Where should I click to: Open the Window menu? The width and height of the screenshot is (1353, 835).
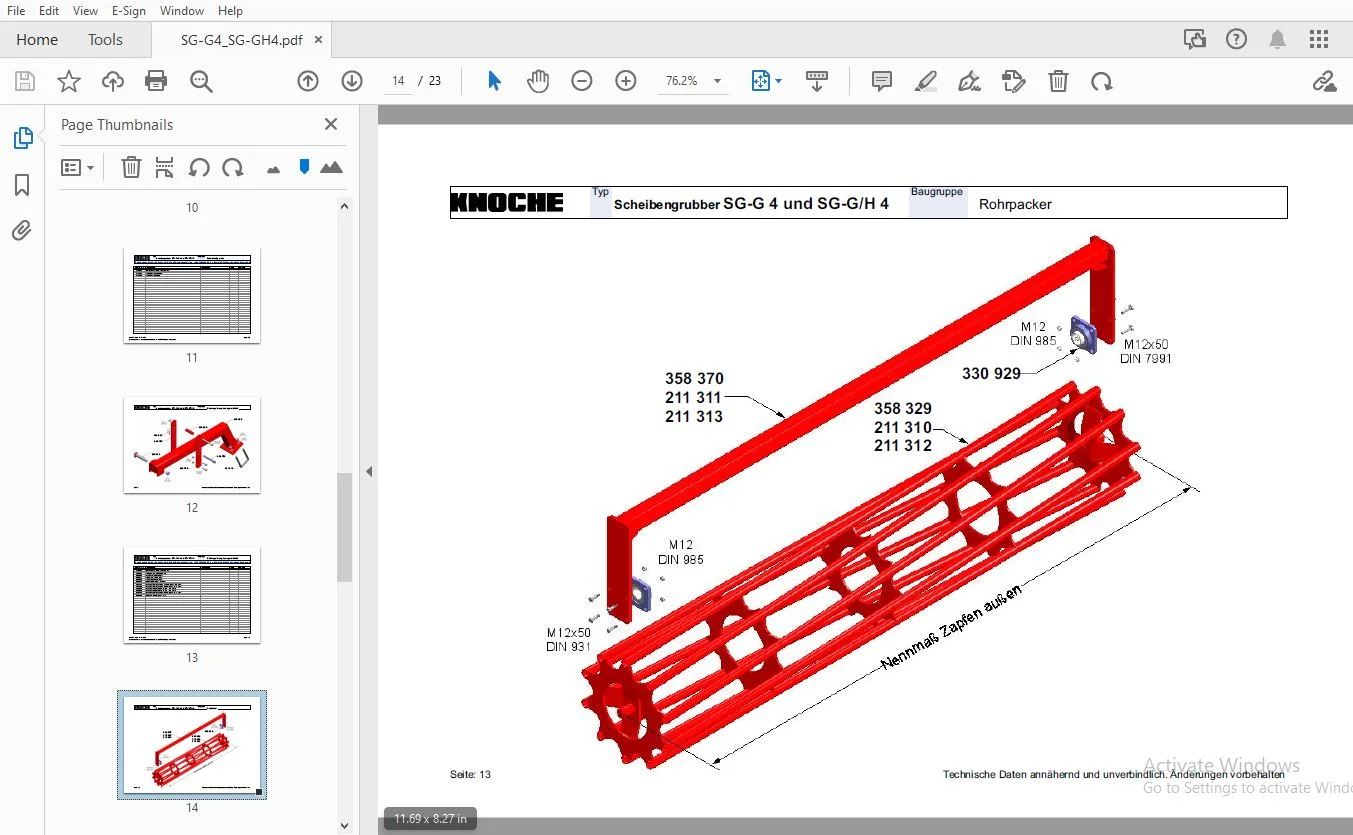(182, 11)
